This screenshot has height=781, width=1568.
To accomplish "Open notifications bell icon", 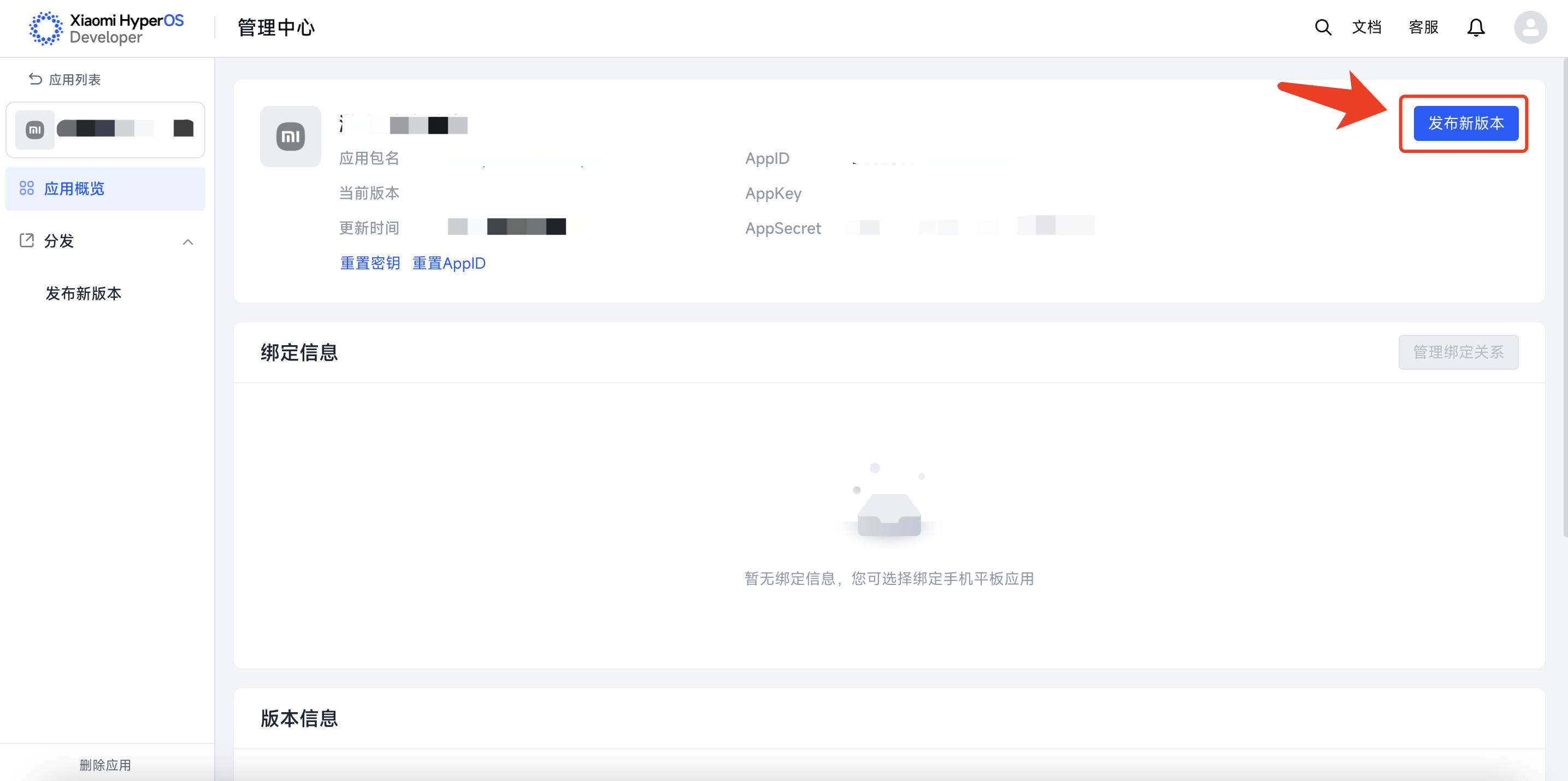I will [1476, 27].
